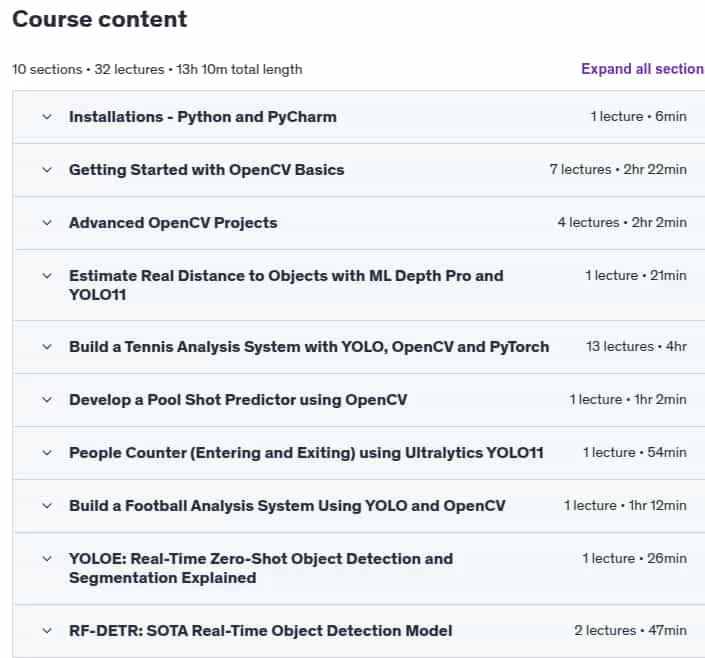Expand chevron for Tennis Analysis System section

tap(47, 347)
